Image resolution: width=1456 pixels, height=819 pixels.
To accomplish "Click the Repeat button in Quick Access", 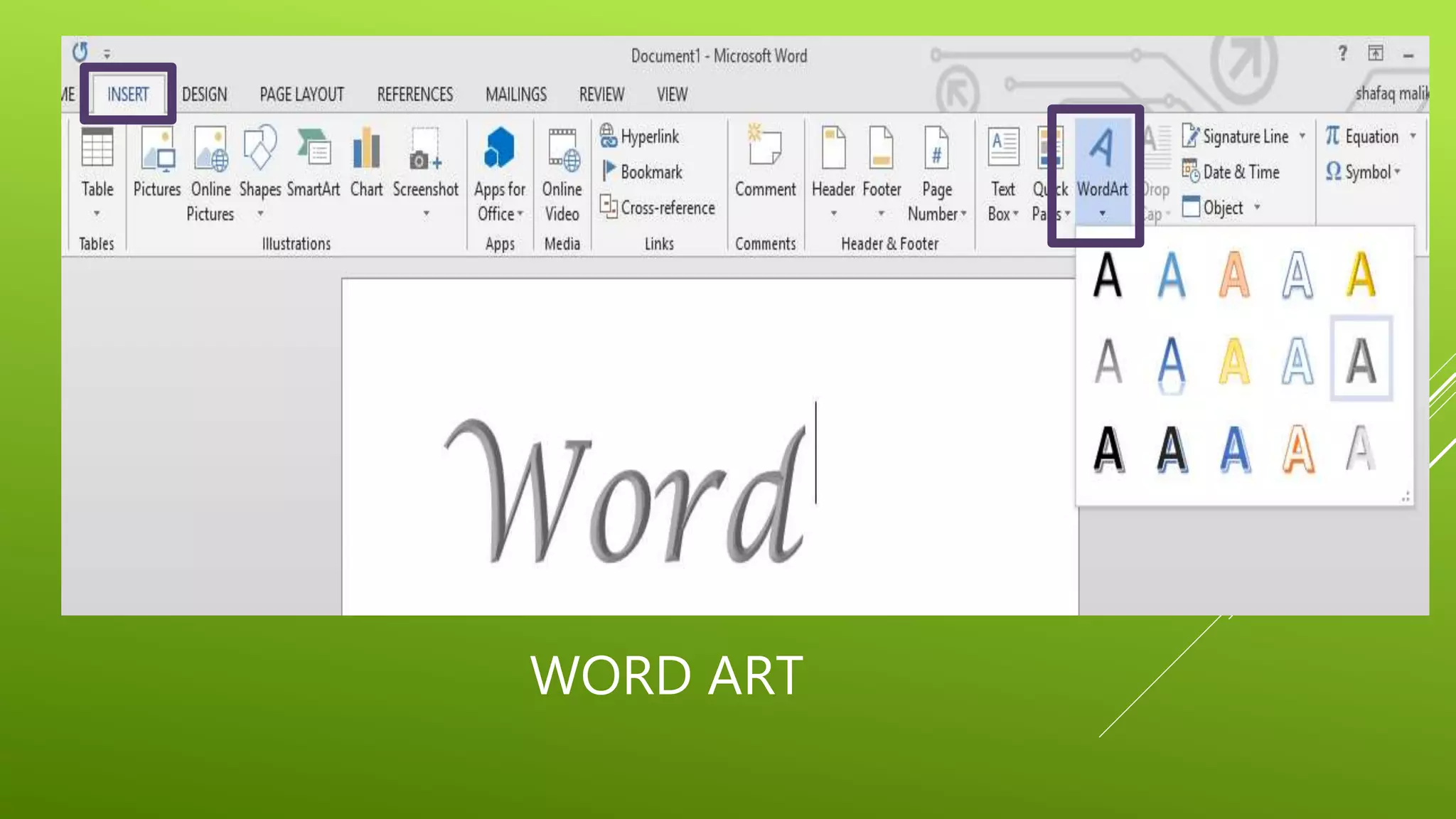I will click(80, 52).
